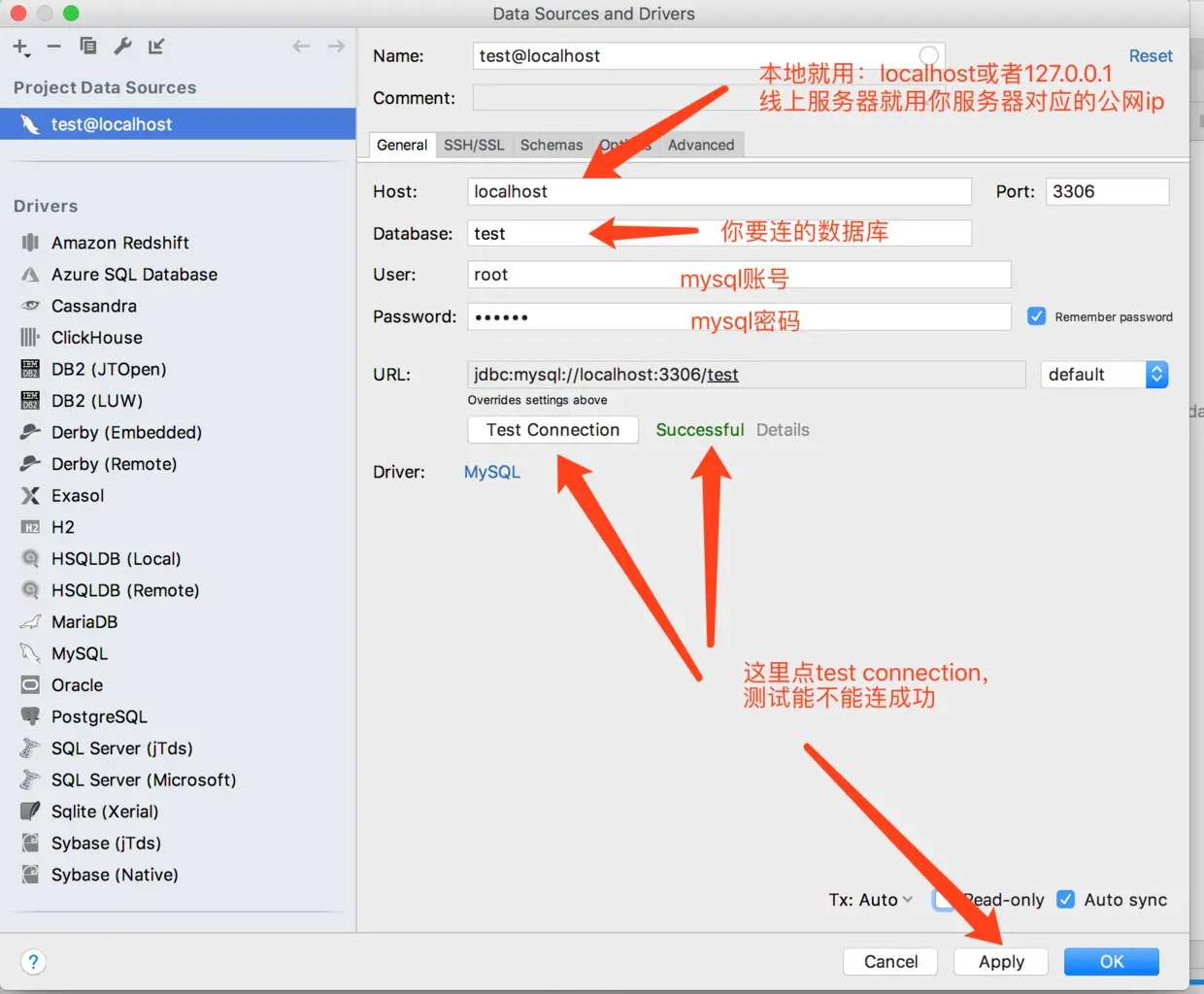The height and width of the screenshot is (994, 1204).
Task: Click the Cancel button
Action: 890,961
